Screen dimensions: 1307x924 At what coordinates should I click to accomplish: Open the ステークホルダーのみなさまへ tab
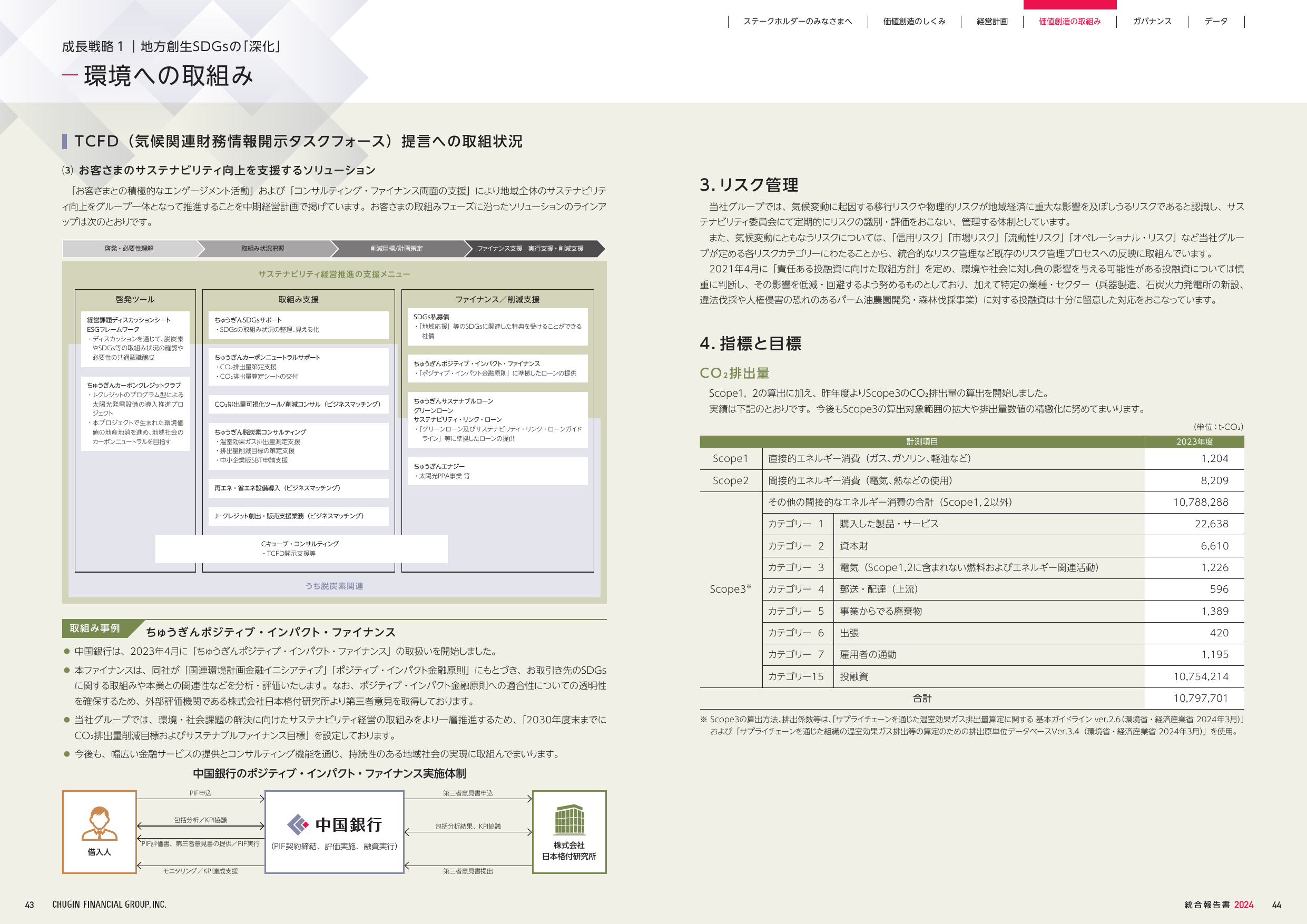798,22
